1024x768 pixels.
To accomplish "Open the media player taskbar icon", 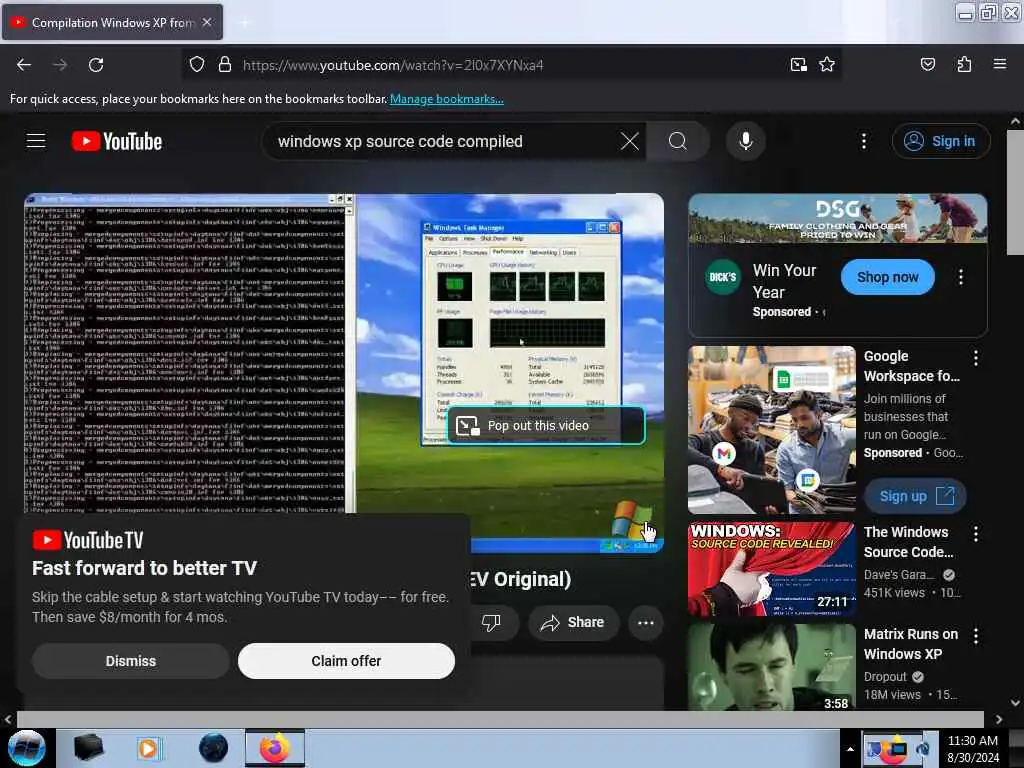I will tap(148, 748).
